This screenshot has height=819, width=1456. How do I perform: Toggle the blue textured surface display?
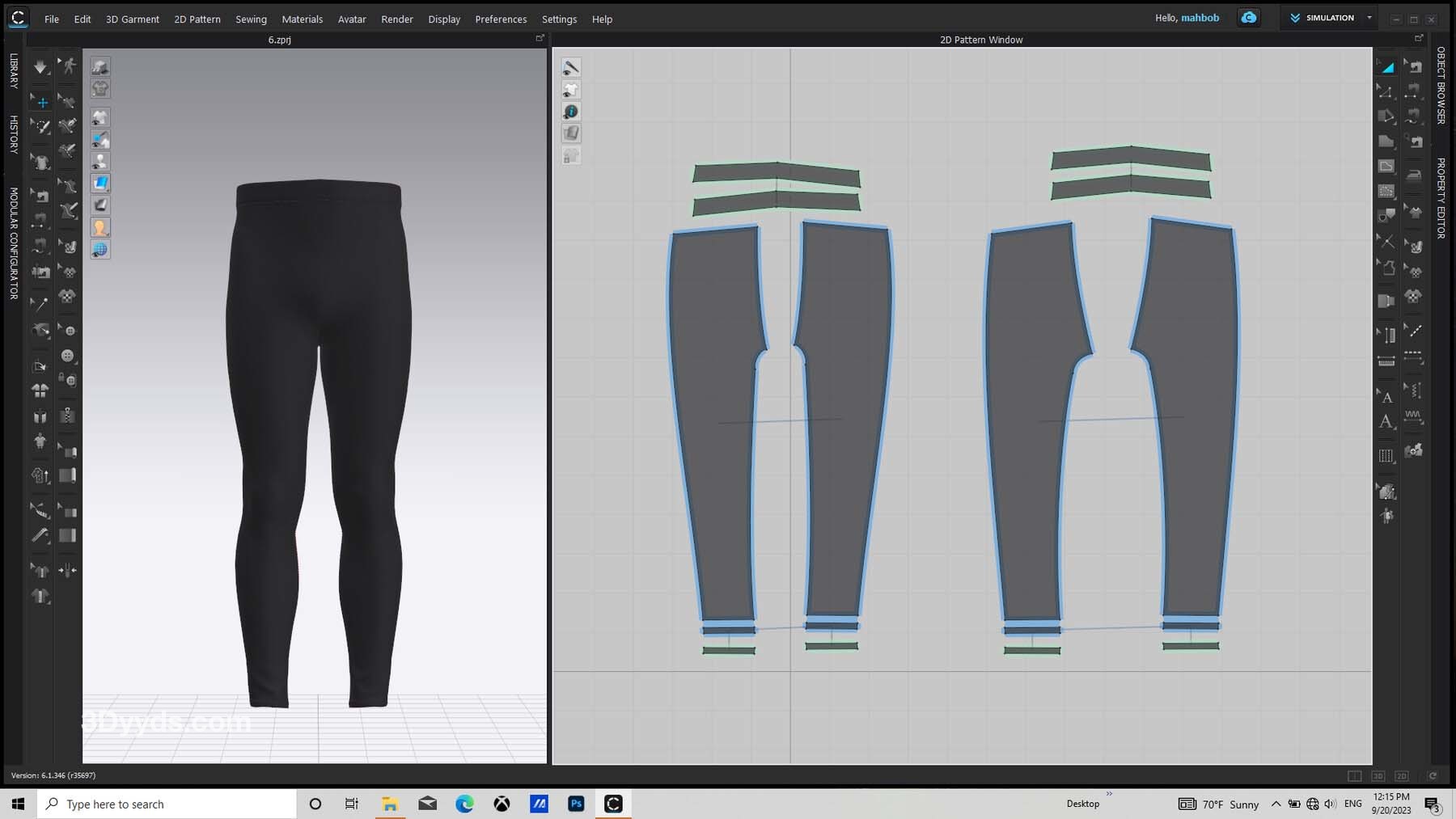100,184
